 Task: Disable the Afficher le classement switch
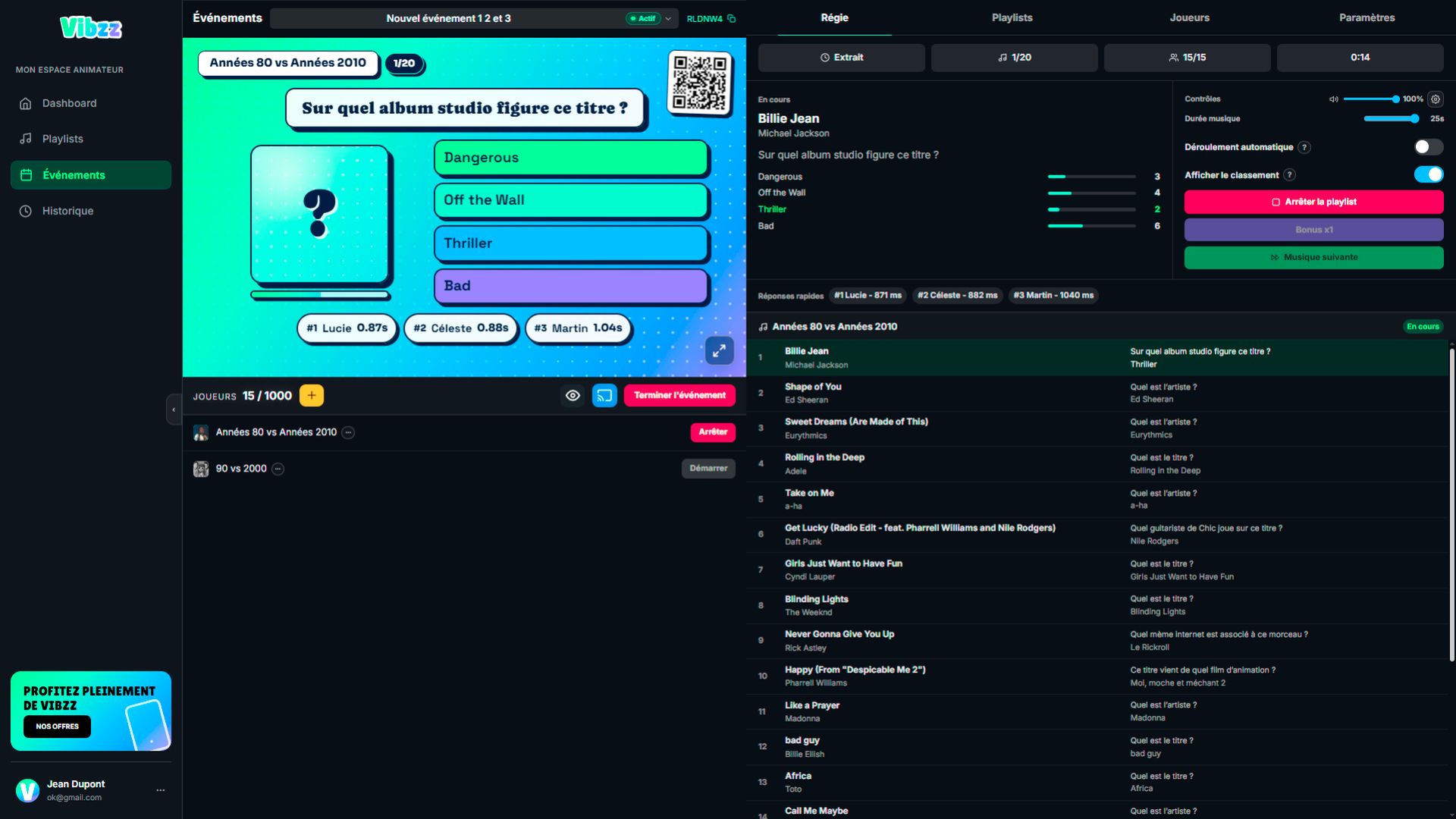tap(1428, 174)
